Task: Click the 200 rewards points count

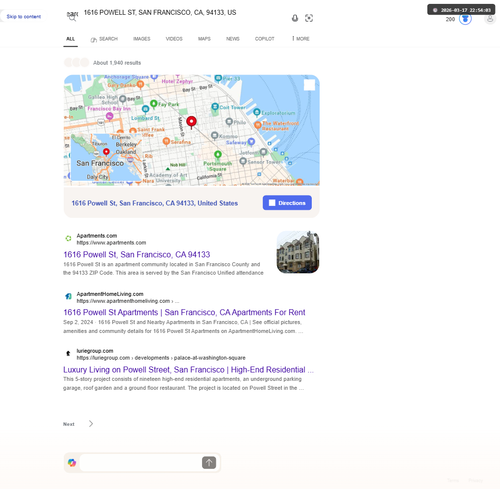Action: pyautogui.click(x=450, y=19)
